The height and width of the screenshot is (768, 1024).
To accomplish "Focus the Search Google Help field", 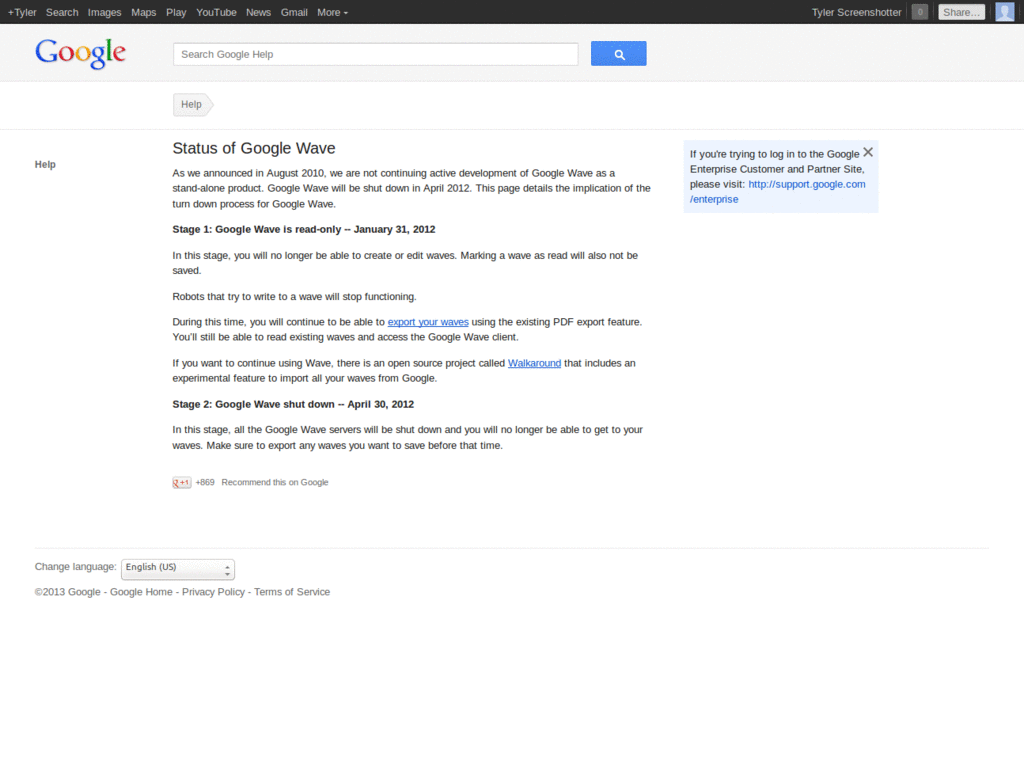I will pyautogui.click(x=376, y=54).
